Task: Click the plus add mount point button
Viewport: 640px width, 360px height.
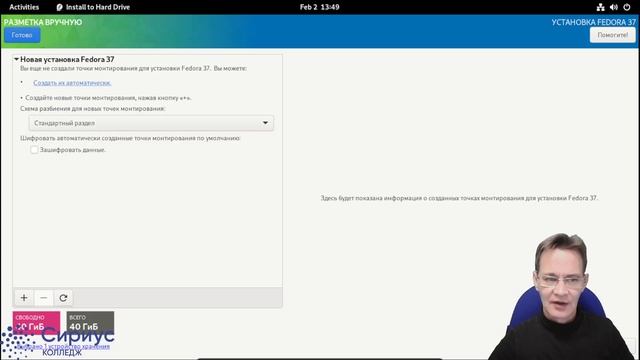Action: [x=24, y=298]
